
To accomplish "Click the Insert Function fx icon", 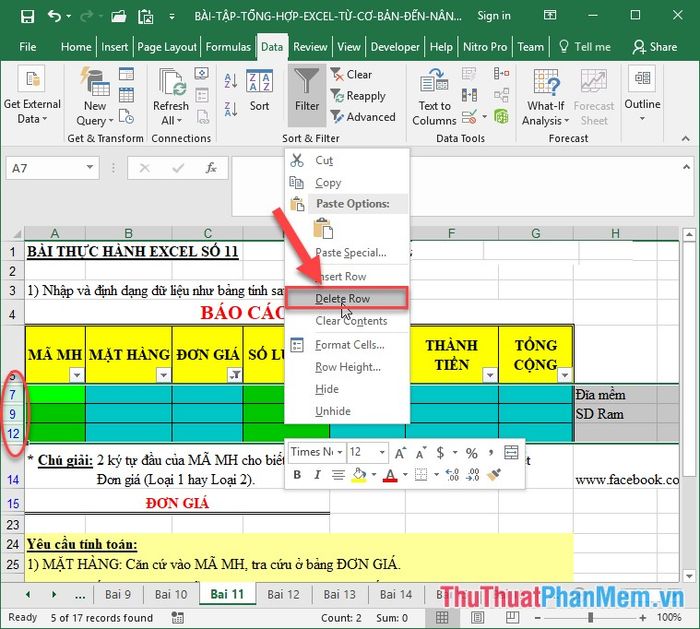I will point(211,168).
